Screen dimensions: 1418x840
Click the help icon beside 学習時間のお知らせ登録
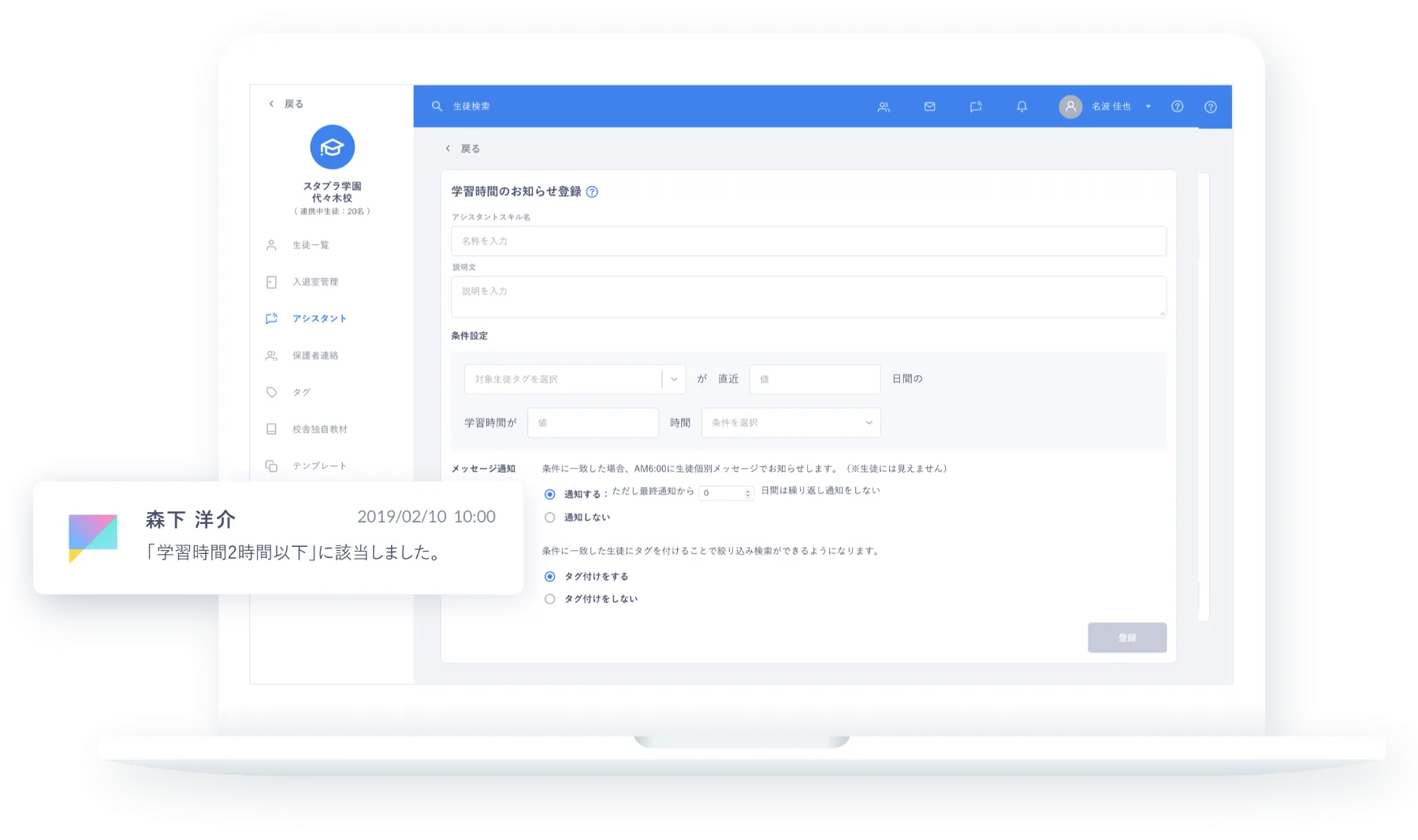click(592, 191)
